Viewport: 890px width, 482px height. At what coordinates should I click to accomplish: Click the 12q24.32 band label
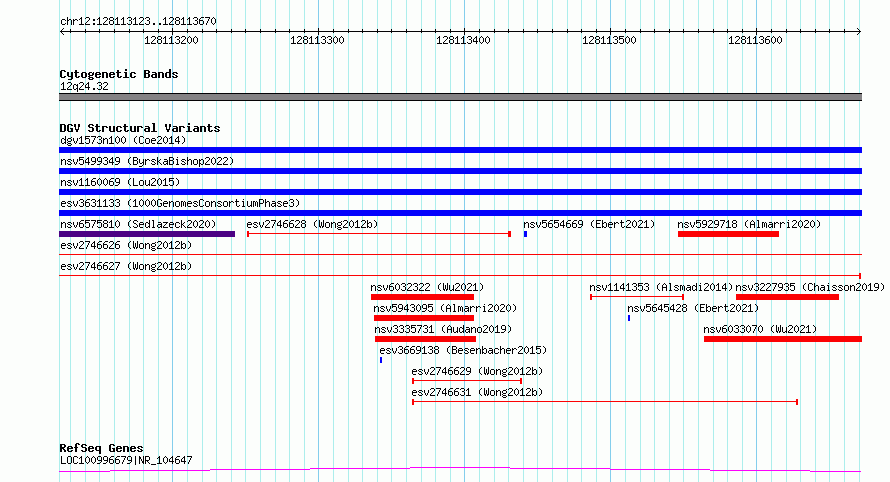pyautogui.click(x=84, y=86)
